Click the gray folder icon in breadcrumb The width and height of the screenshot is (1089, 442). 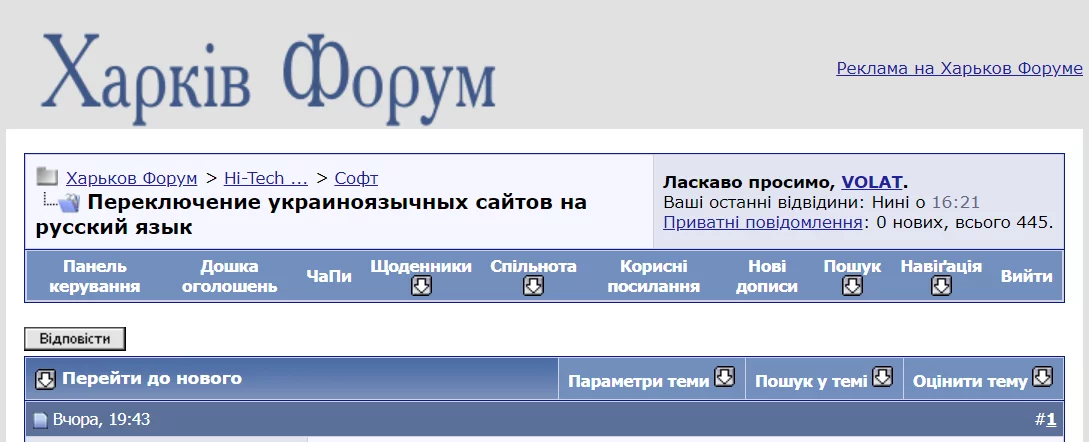click(47, 177)
